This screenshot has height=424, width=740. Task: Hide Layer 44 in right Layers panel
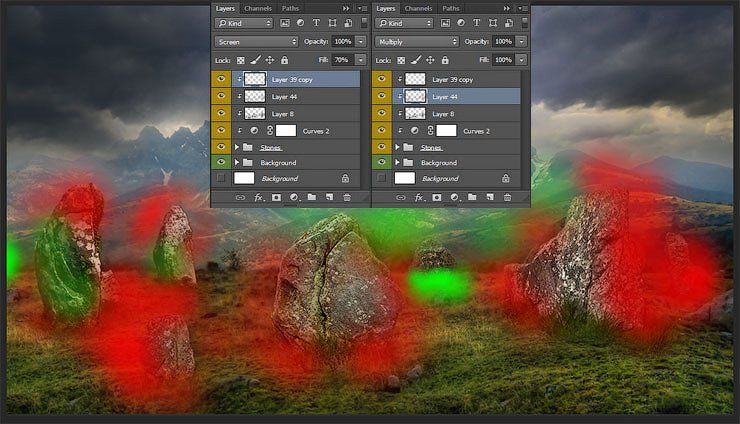[381, 96]
